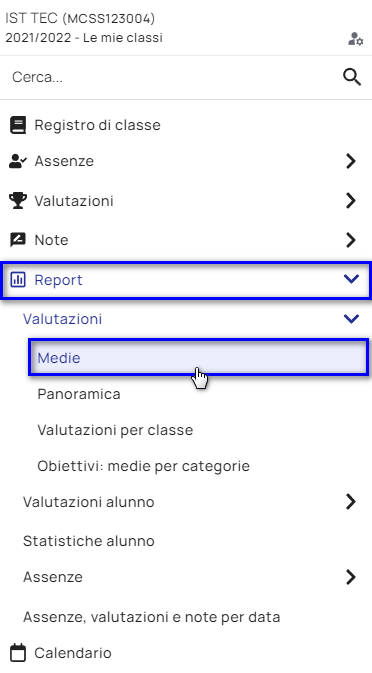Click the Report bar chart icon
The height and width of the screenshot is (673, 372).
[18, 280]
